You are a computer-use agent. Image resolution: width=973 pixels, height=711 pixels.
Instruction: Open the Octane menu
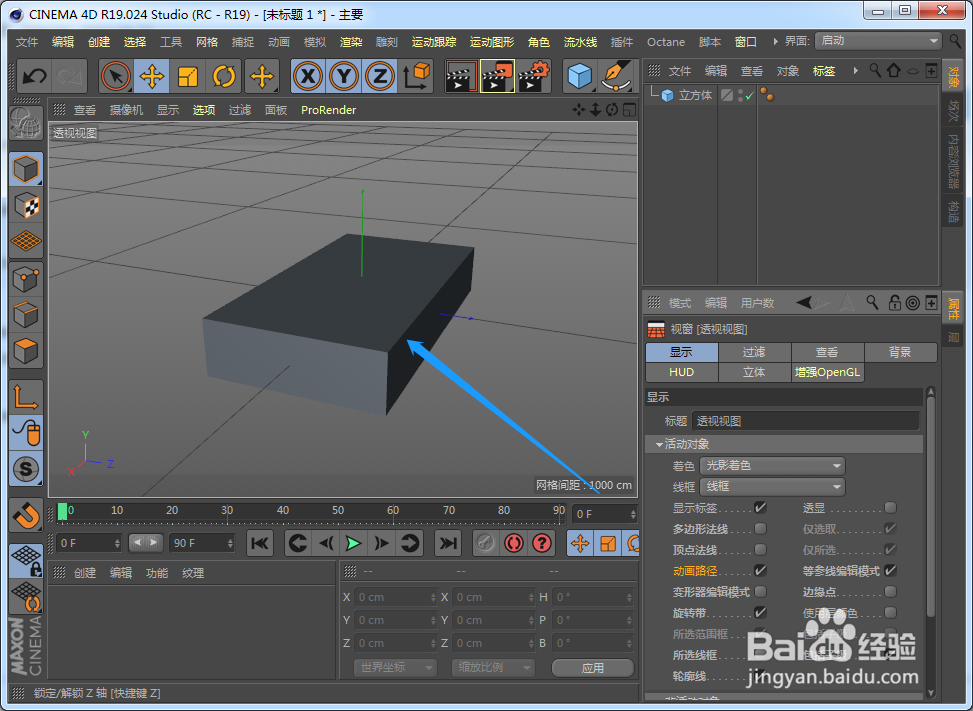[x=666, y=42]
